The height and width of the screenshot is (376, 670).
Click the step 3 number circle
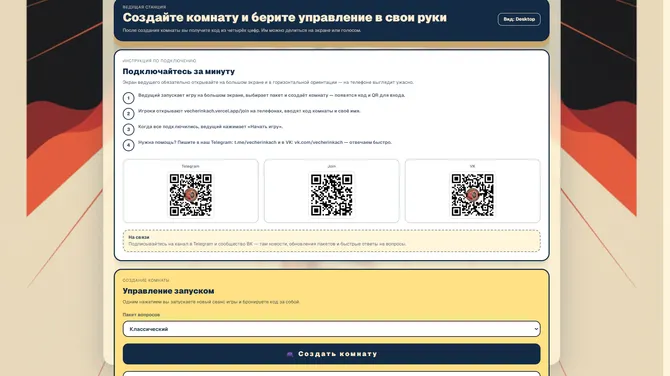(129, 129)
